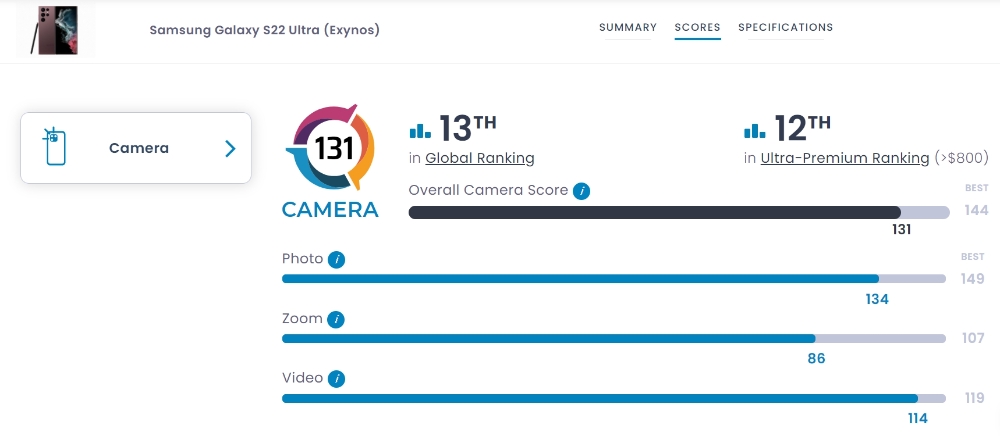Open the Global Ranking link
The height and width of the screenshot is (436, 1000).
pos(480,159)
